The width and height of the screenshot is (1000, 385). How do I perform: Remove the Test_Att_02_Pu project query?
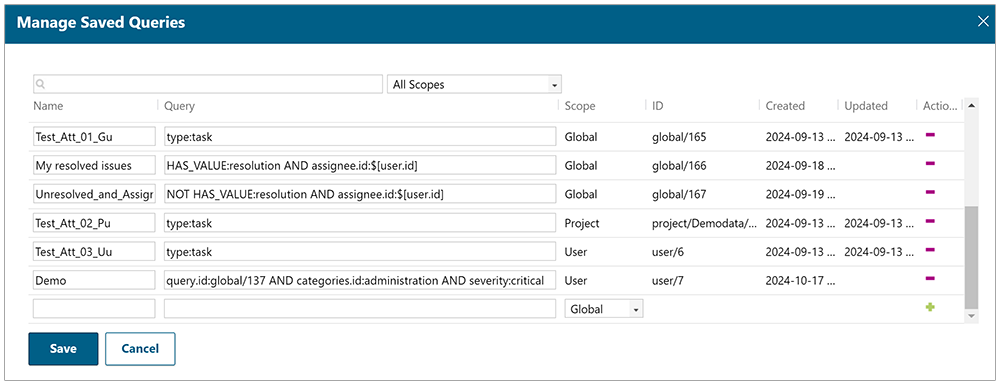tap(930, 221)
